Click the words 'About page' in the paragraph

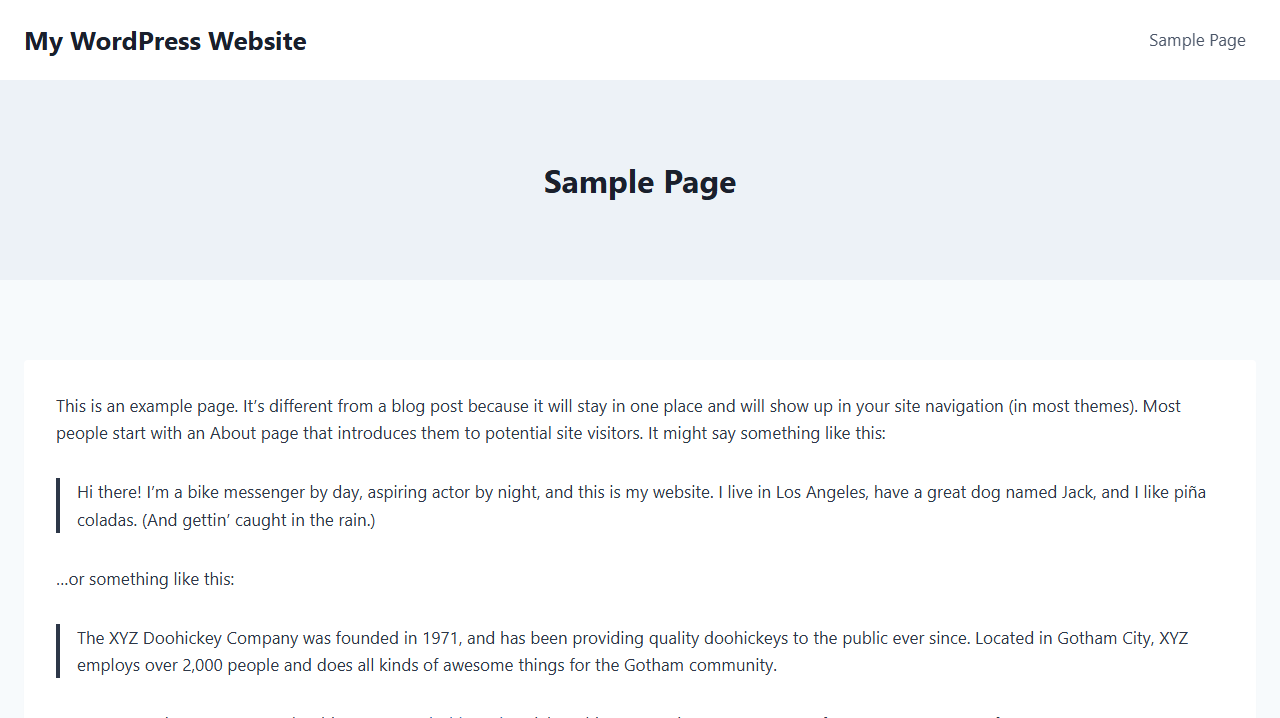[252, 433]
